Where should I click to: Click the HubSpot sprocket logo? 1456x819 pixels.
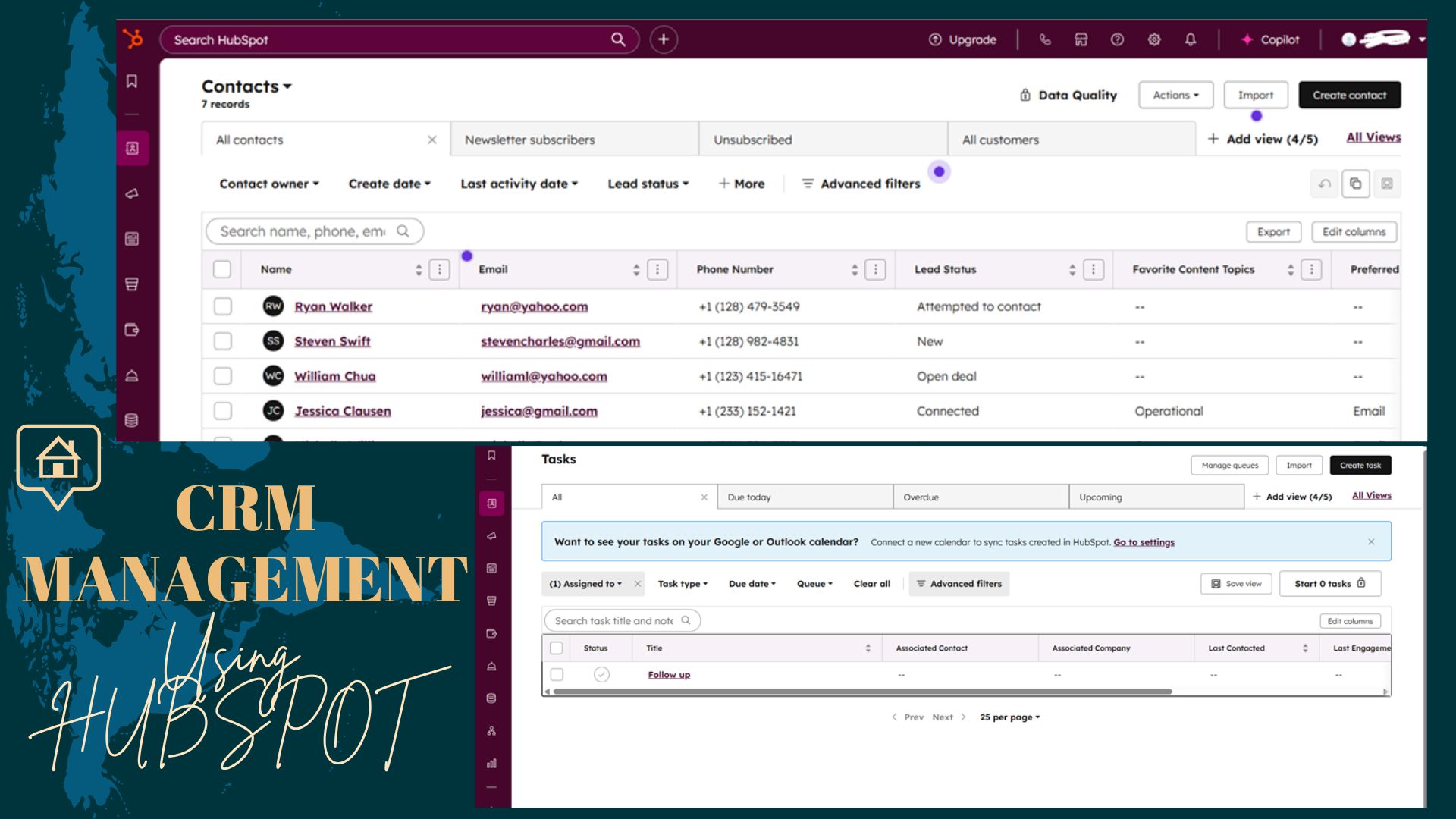(x=133, y=39)
